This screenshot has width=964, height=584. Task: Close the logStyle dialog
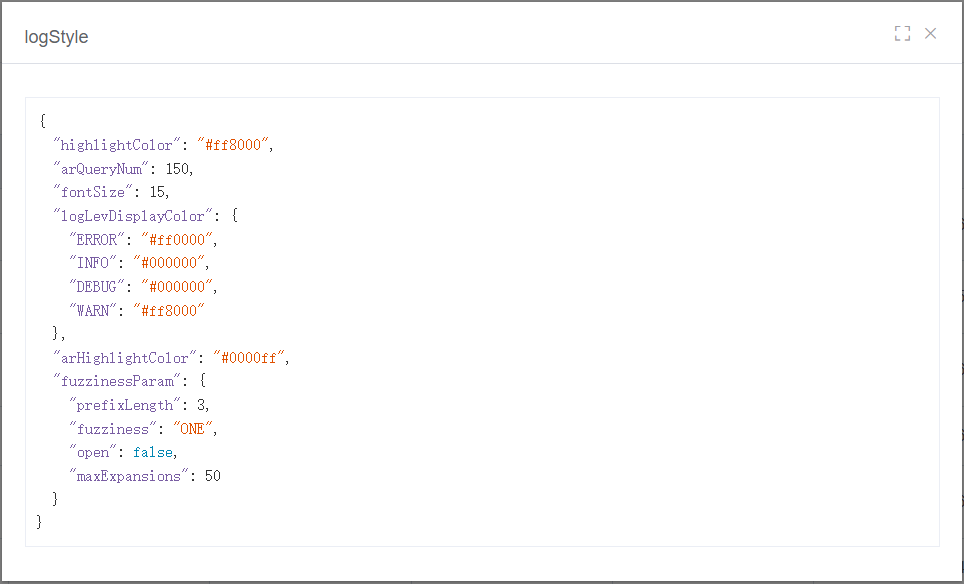pyautogui.click(x=931, y=33)
